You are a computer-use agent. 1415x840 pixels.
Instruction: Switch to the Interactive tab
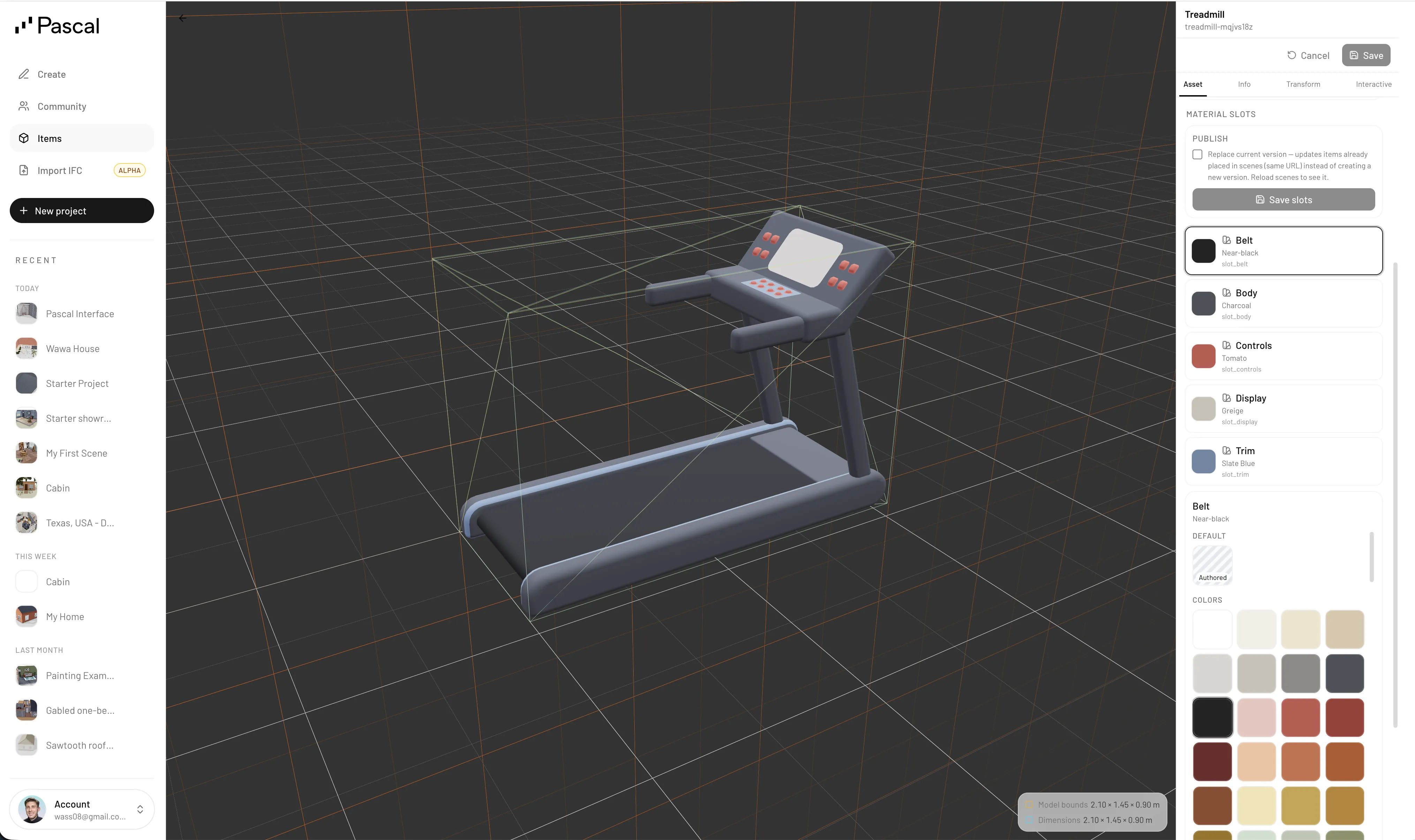[1373, 84]
